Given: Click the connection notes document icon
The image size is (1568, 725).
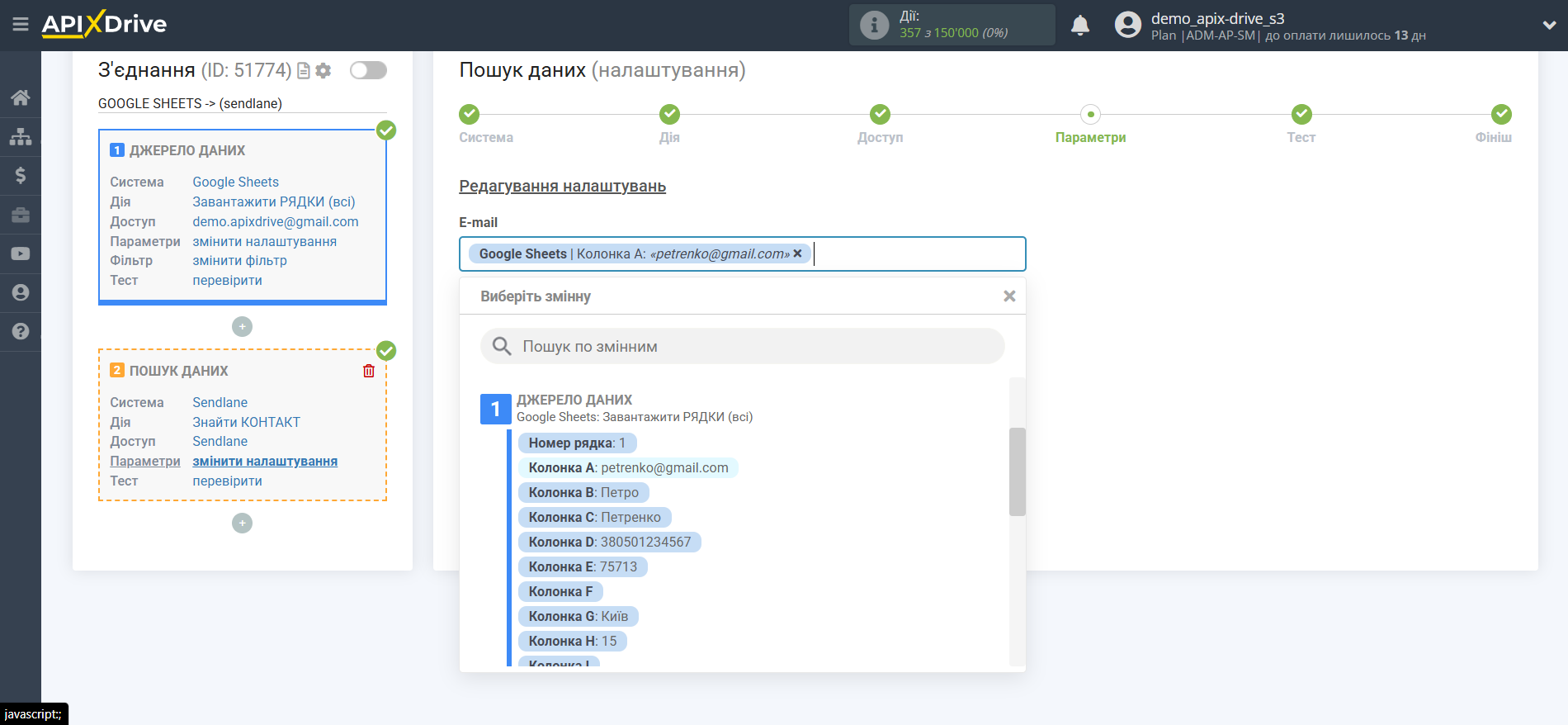Looking at the screenshot, I should (304, 71).
